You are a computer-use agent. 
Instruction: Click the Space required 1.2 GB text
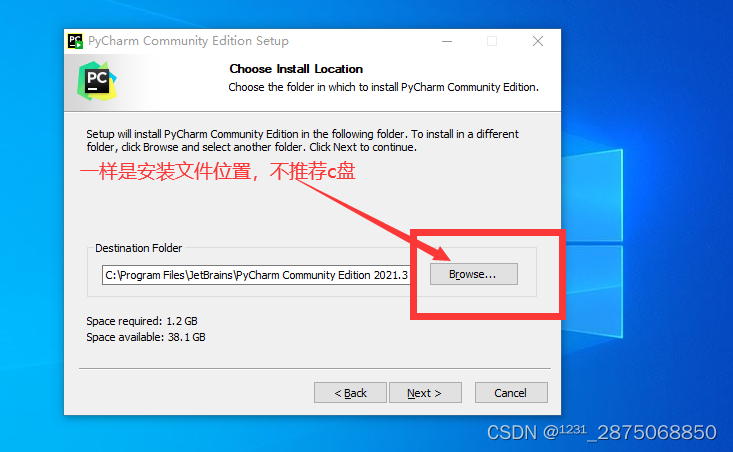tap(142, 321)
